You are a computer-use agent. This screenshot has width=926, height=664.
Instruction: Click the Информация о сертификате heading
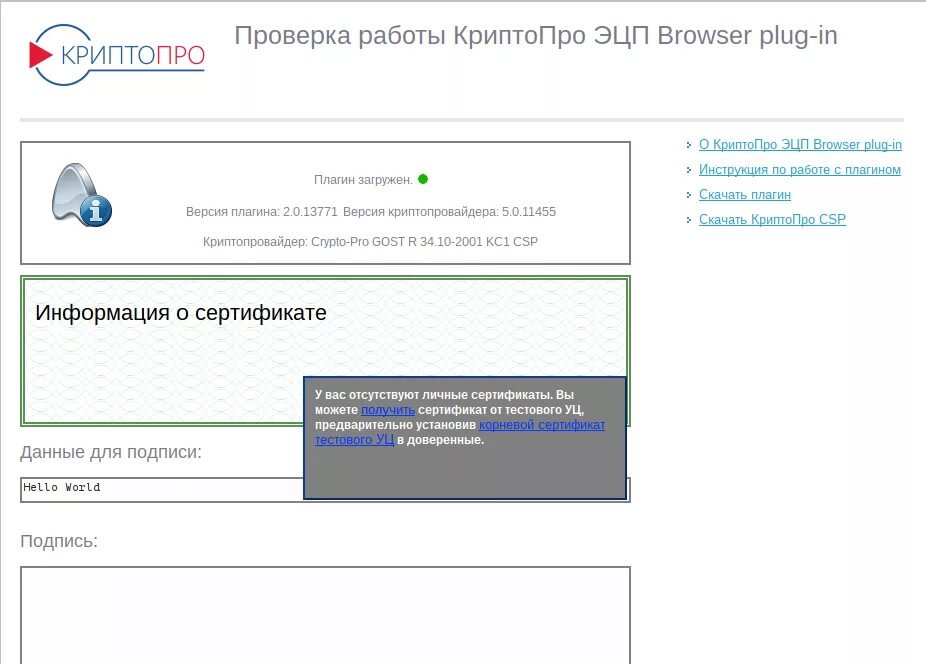click(181, 313)
